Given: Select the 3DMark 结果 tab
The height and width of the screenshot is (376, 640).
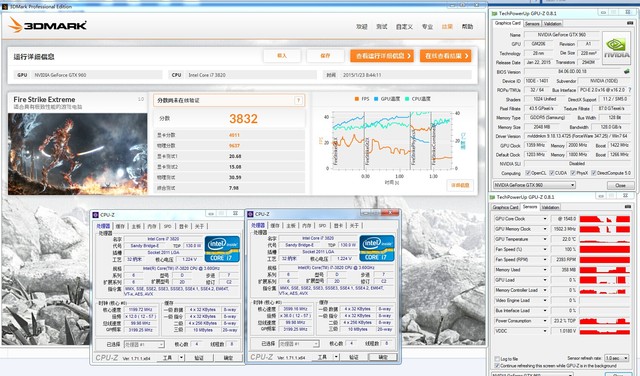Looking at the screenshot, I should click(447, 27).
